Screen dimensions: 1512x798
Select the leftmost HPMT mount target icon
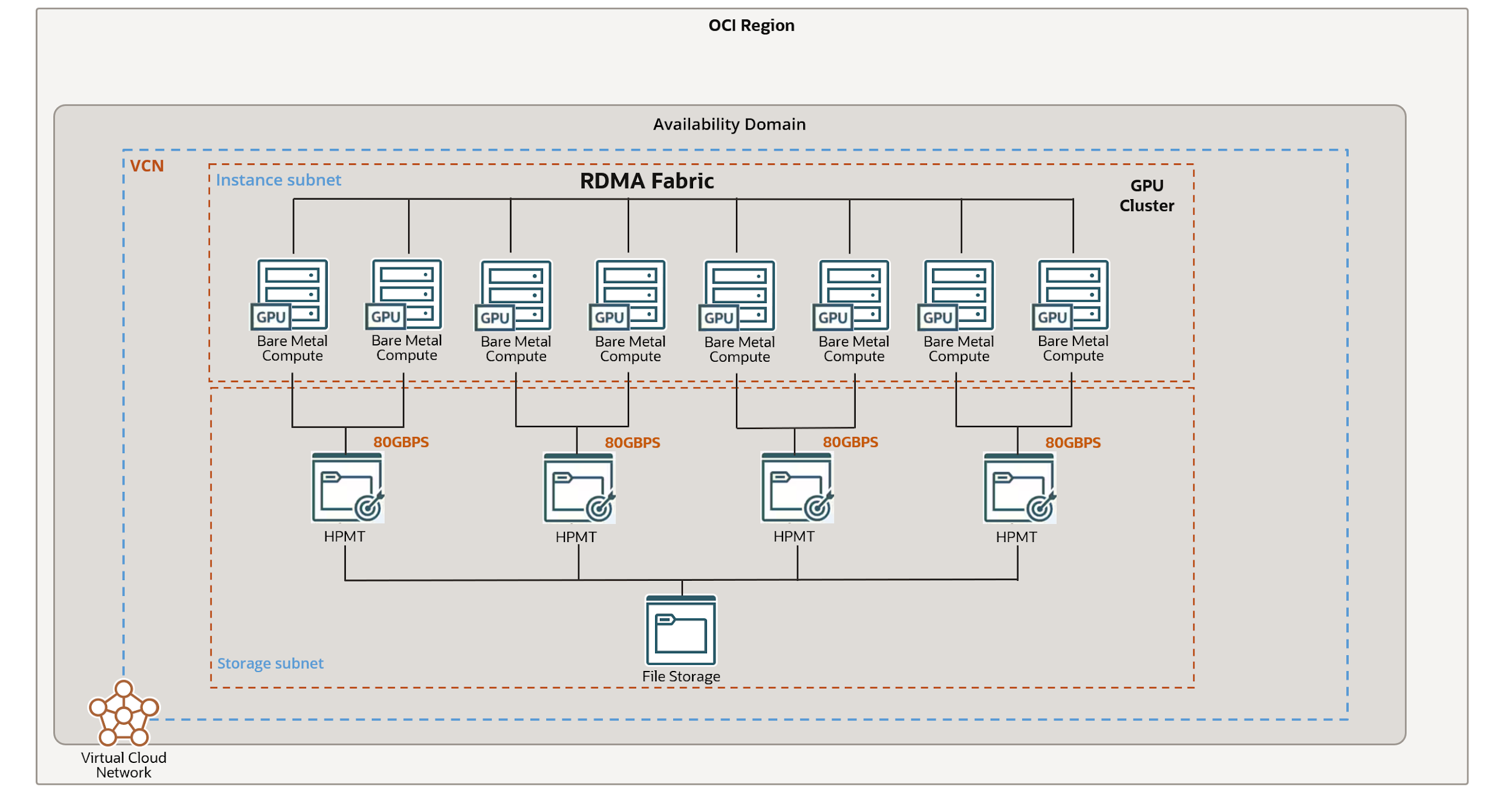pyautogui.click(x=347, y=488)
